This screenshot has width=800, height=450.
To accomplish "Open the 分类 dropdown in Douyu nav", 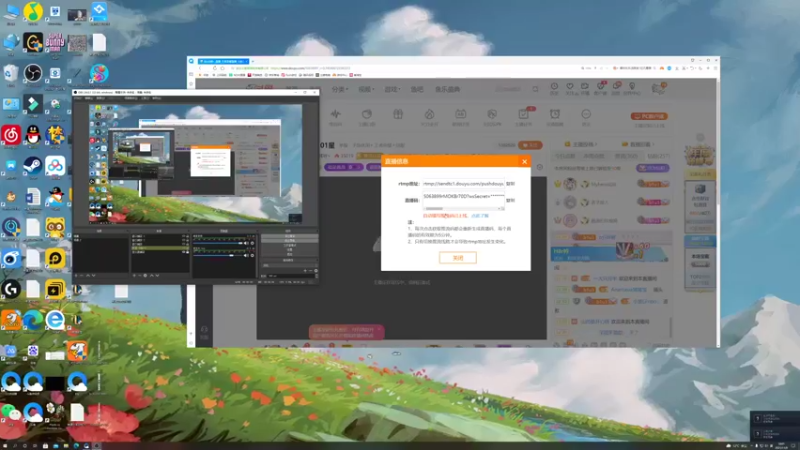I will pos(339,89).
